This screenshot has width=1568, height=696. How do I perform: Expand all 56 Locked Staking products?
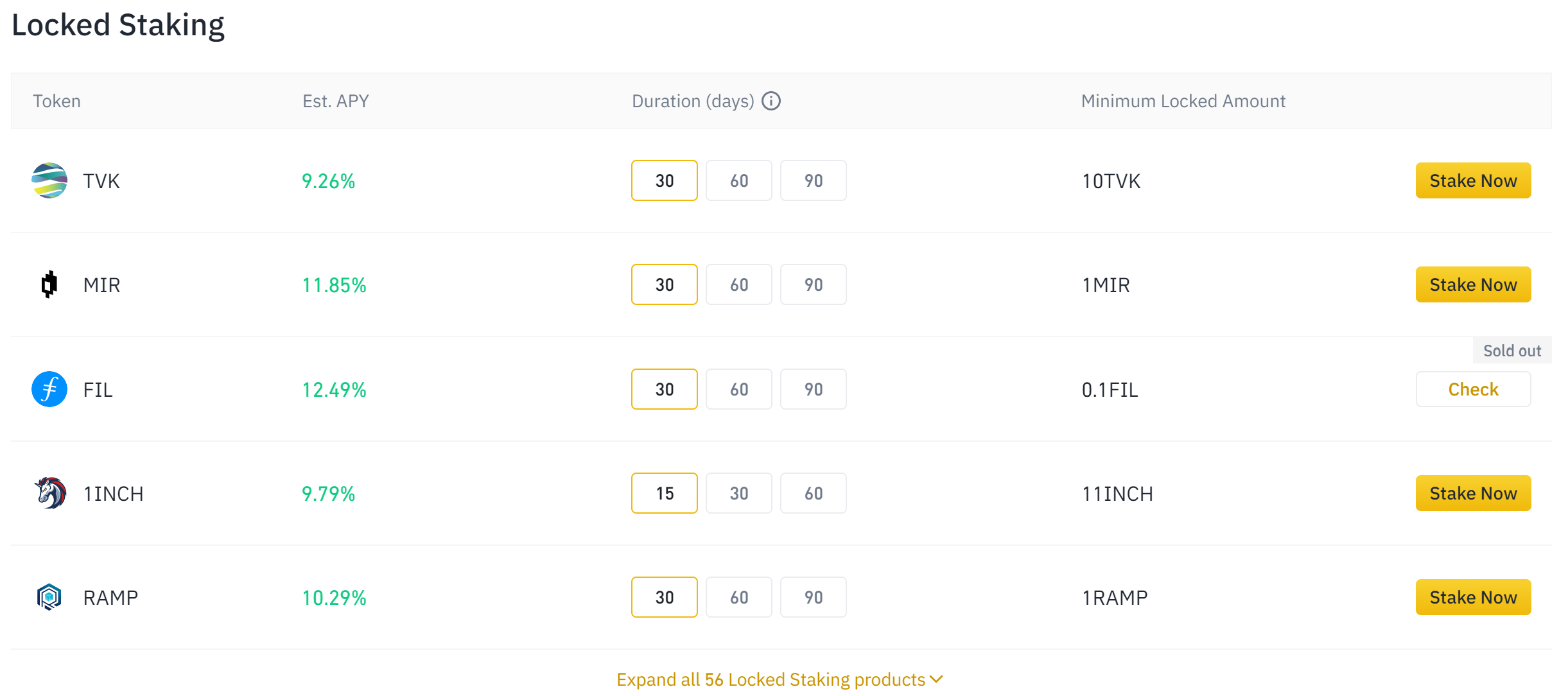point(780,679)
